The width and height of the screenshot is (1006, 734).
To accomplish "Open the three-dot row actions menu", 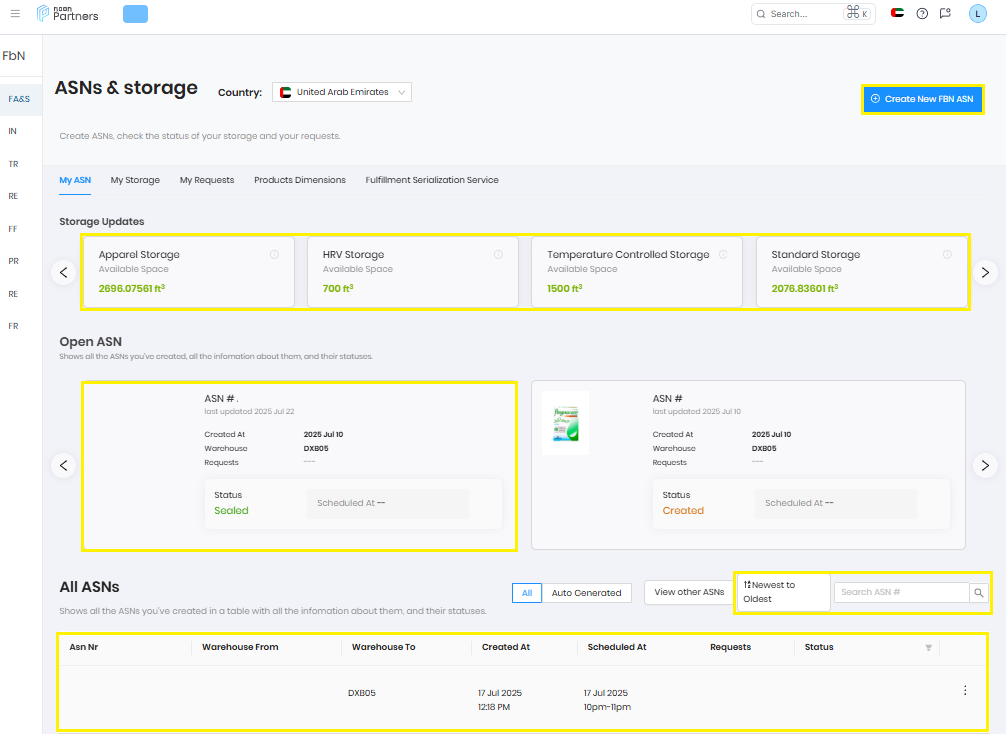I will click(965, 690).
